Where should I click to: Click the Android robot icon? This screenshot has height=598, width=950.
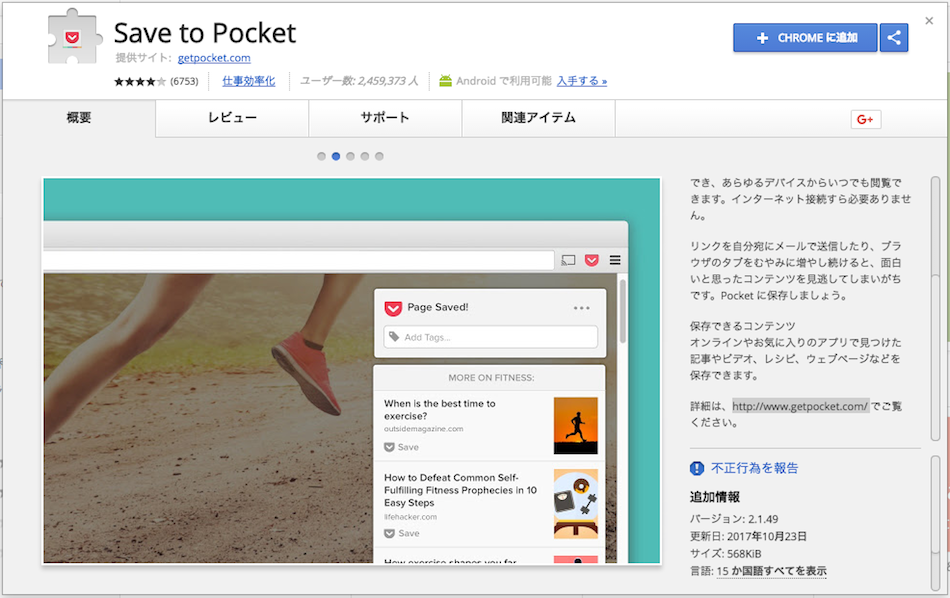tap(445, 81)
